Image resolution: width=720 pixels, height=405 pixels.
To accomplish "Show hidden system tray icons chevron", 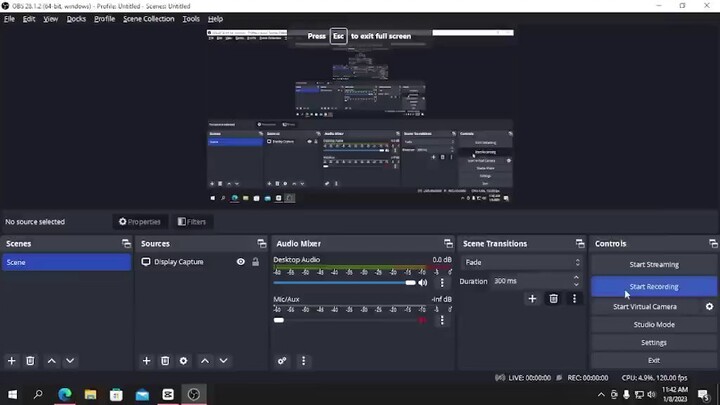I will (x=601, y=394).
